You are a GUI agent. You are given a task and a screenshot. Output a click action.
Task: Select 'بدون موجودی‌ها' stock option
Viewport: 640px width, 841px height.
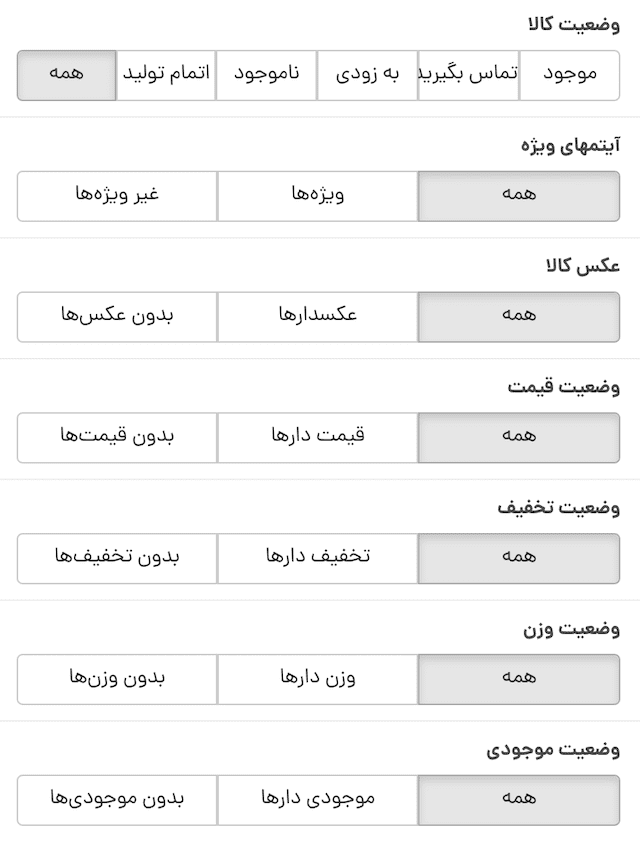pos(117,800)
